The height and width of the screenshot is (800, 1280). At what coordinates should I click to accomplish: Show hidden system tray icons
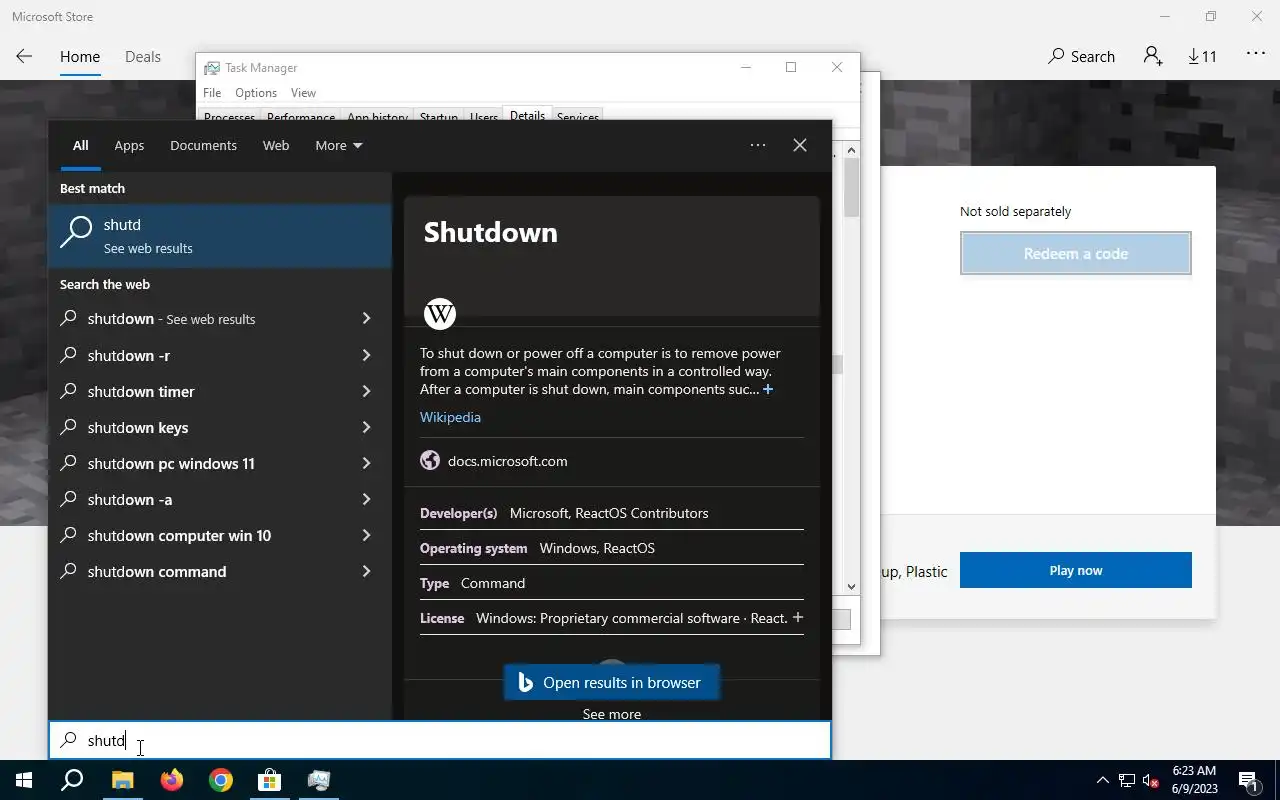tap(1103, 780)
